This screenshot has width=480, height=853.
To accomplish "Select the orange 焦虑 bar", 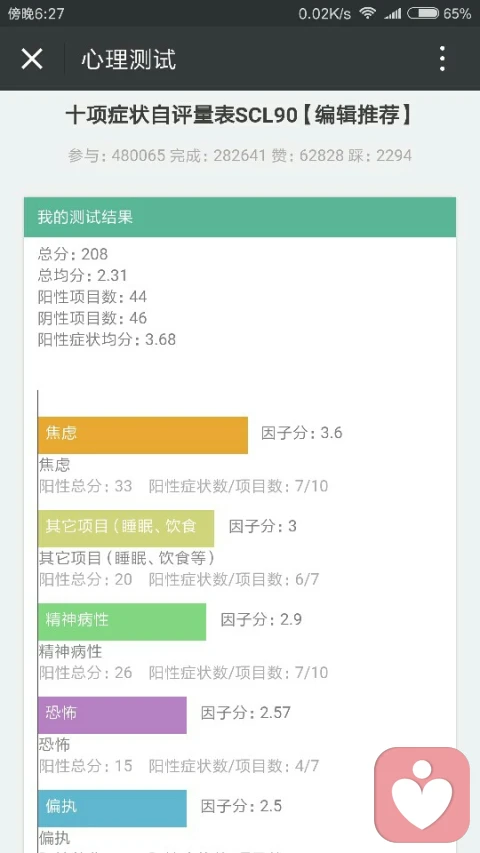I will tap(143, 435).
